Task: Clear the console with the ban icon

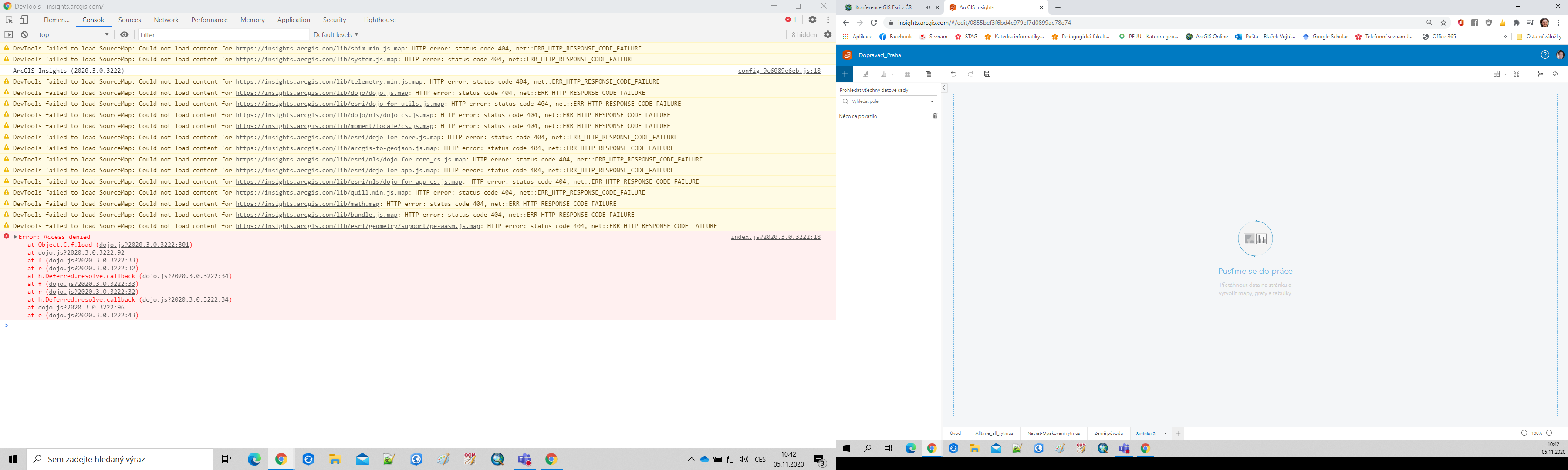Action: (x=24, y=35)
